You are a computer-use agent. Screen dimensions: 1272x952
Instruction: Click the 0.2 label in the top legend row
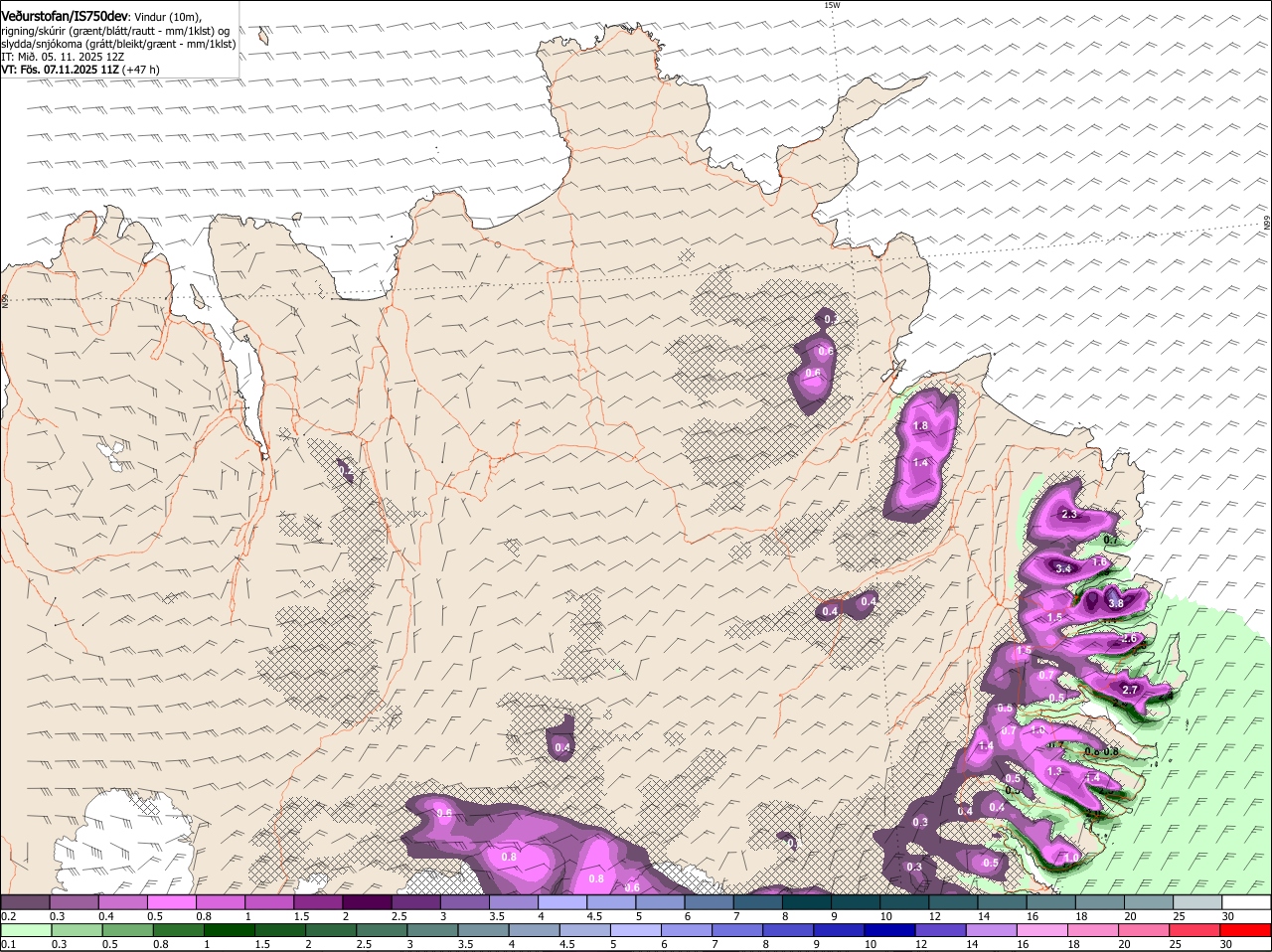pos(9,916)
